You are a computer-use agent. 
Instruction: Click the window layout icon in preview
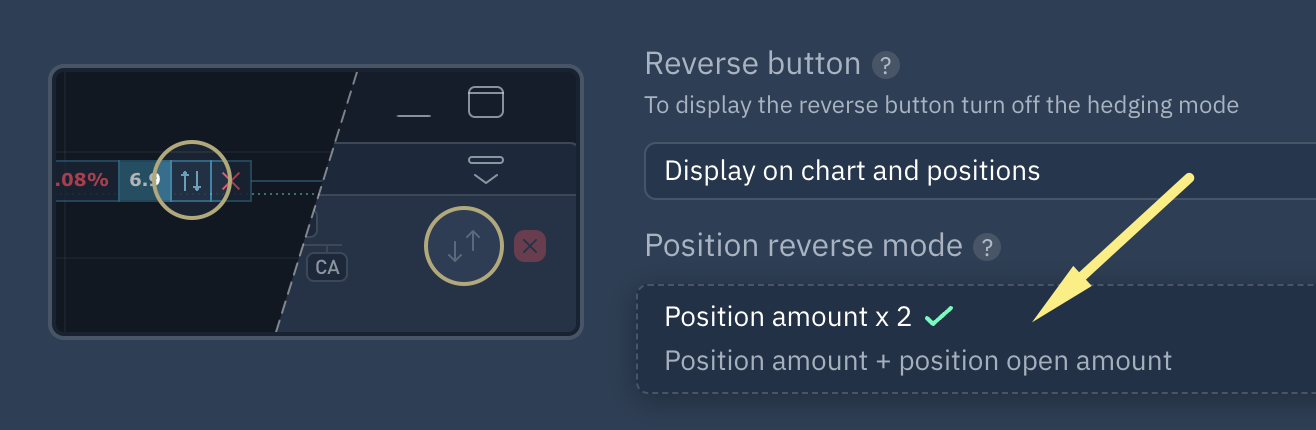pyautogui.click(x=486, y=102)
